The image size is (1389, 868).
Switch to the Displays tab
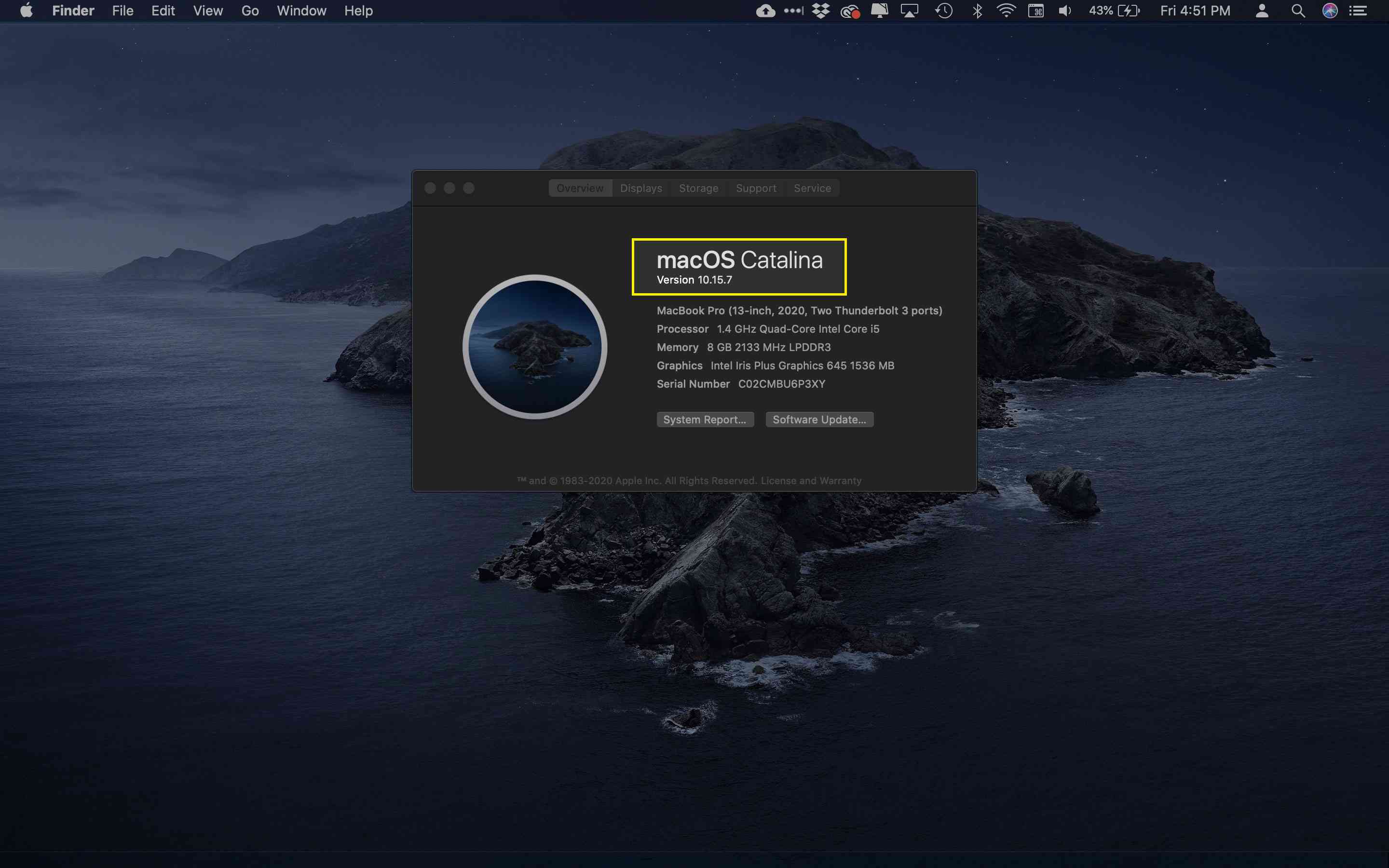tap(642, 187)
